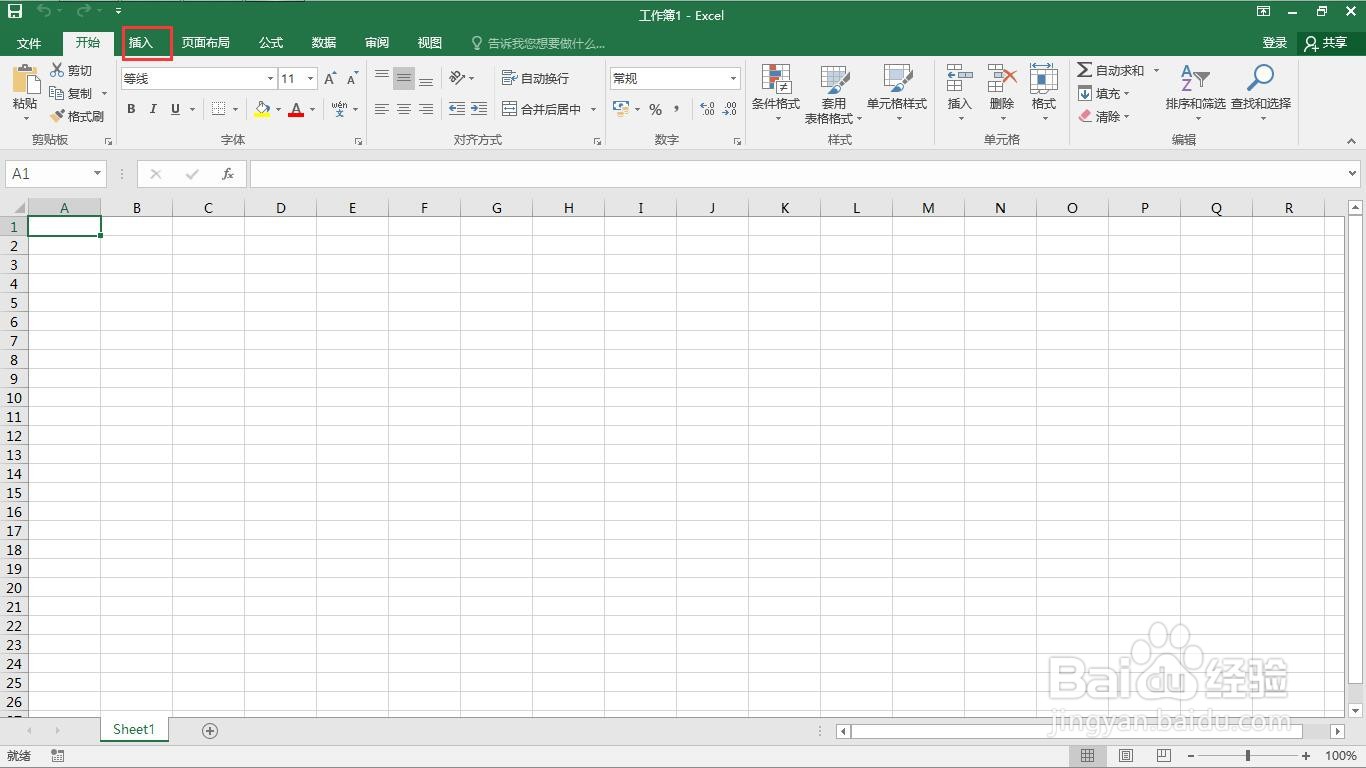
Task: Click the Wrap Text (自动换行) button
Action: [535, 78]
